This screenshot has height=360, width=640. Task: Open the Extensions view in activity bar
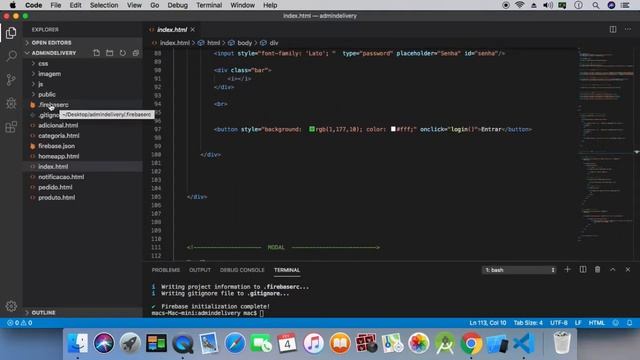click(11, 127)
